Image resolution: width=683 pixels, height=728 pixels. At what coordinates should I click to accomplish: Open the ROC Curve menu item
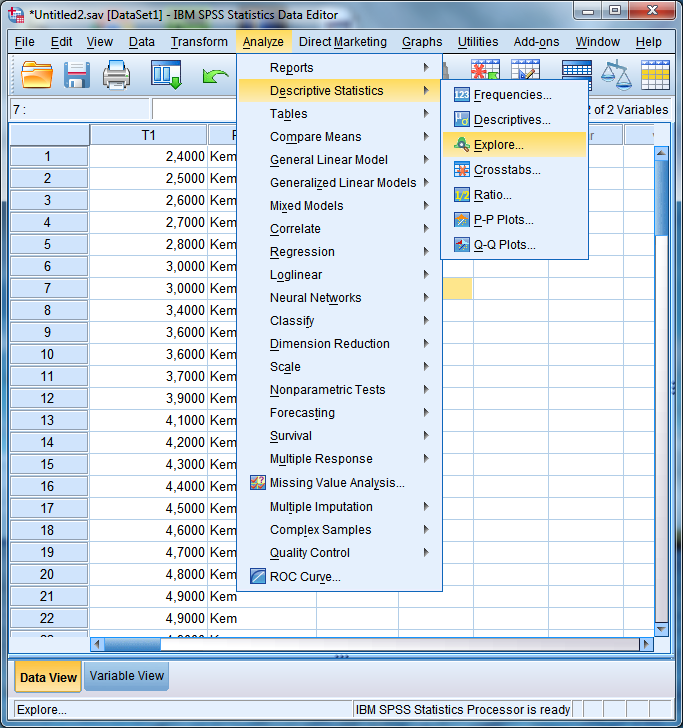point(305,576)
